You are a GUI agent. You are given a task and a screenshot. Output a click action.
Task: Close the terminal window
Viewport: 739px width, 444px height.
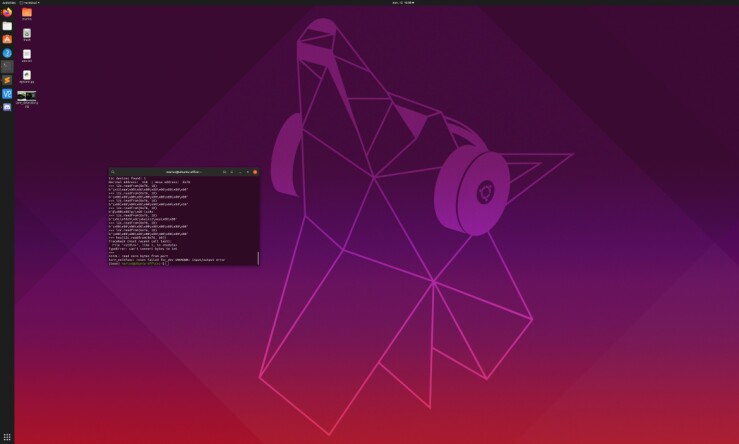coord(255,172)
